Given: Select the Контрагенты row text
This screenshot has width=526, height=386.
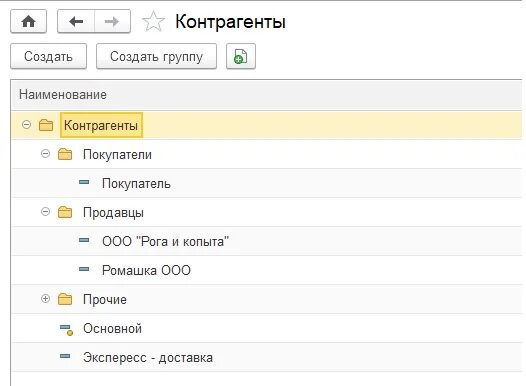Looking at the screenshot, I should [x=101, y=125].
